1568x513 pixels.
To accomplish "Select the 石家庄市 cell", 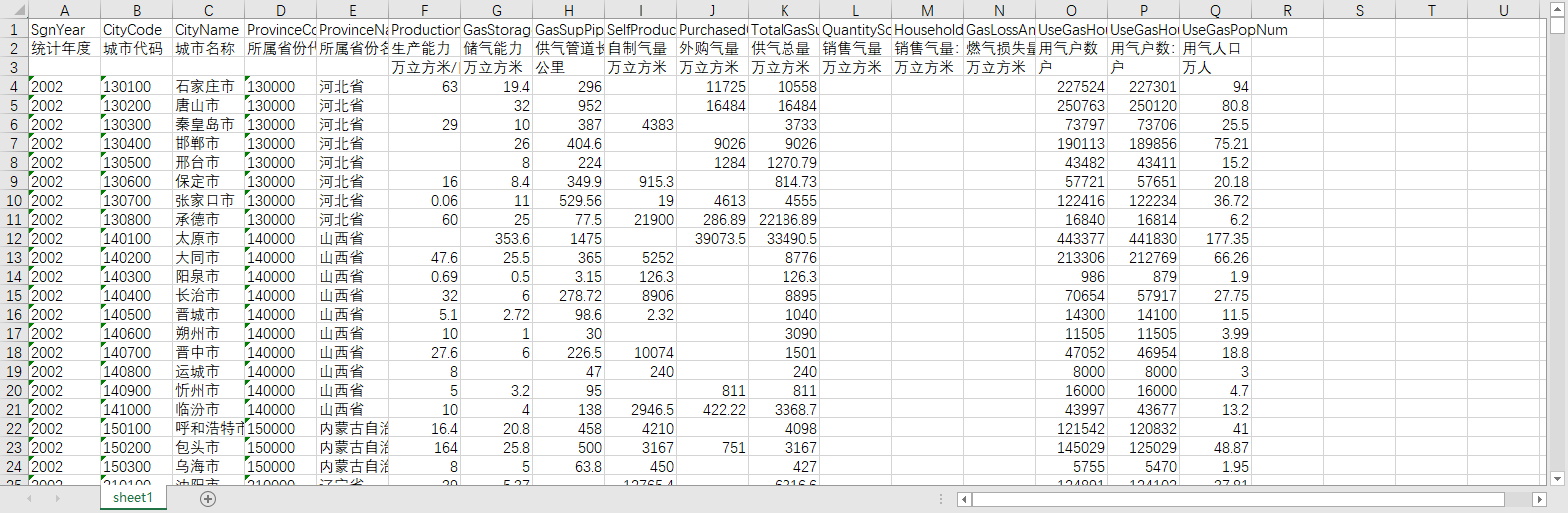I will click(x=208, y=87).
